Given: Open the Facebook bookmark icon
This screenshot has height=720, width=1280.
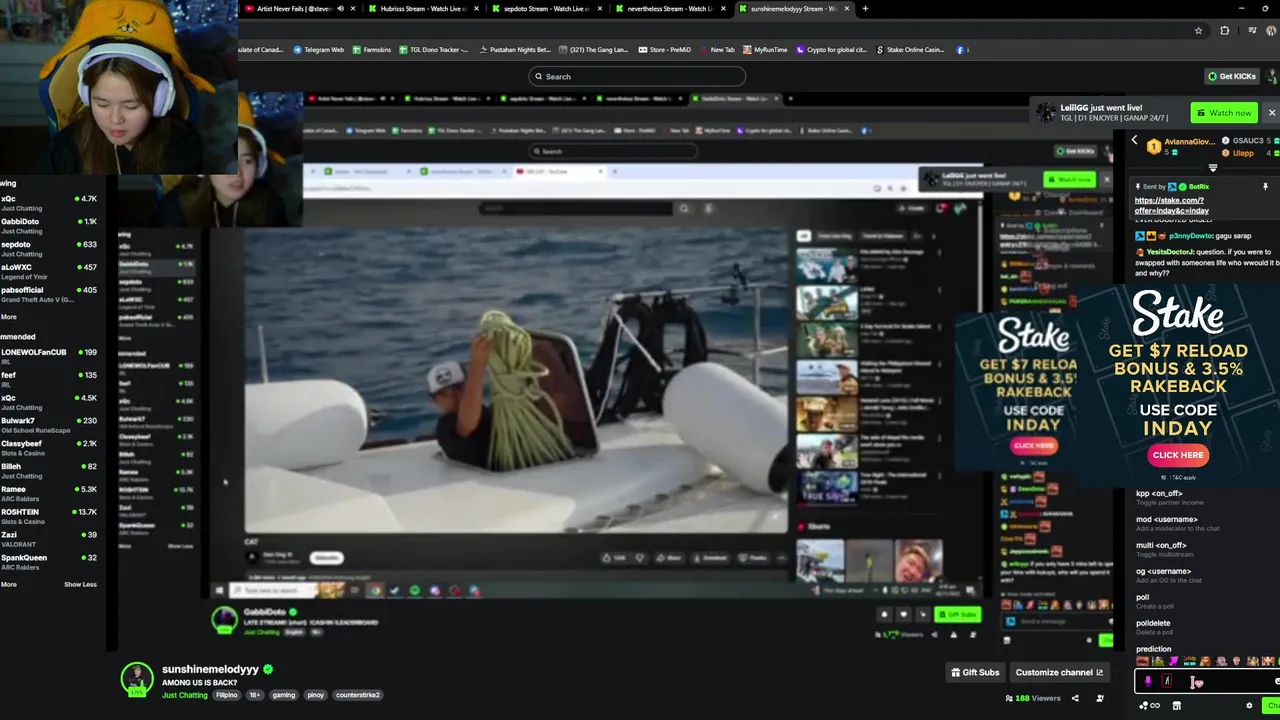Looking at the screenshot, I should [960, 50].
